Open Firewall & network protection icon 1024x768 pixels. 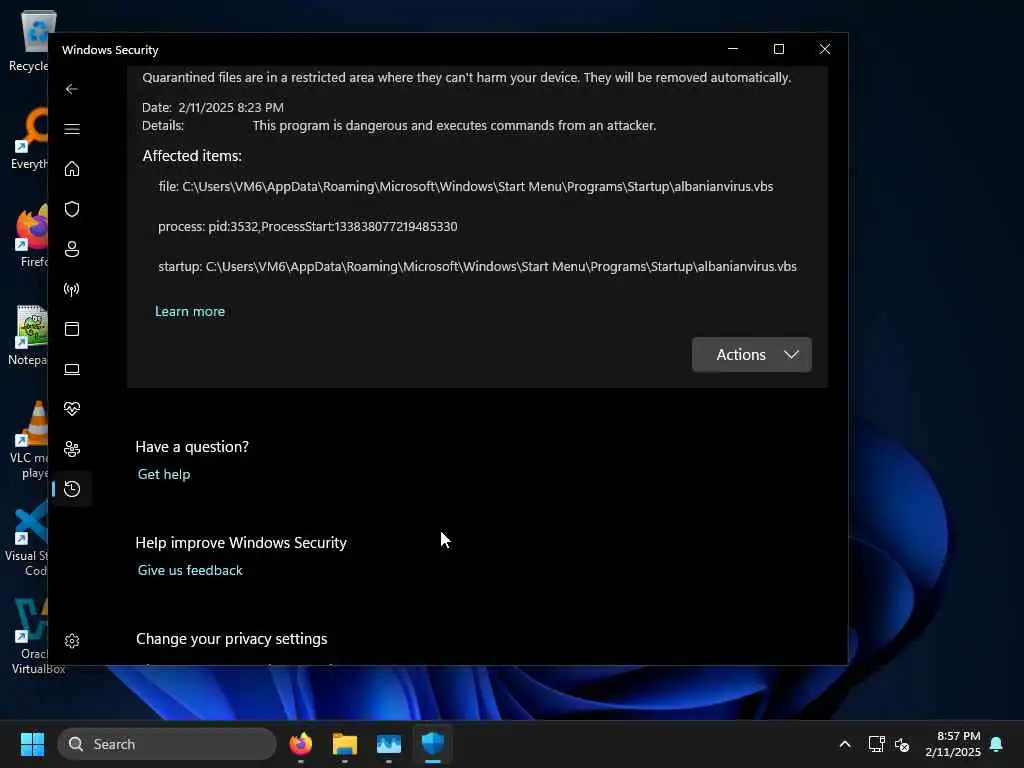click(72, 289)
